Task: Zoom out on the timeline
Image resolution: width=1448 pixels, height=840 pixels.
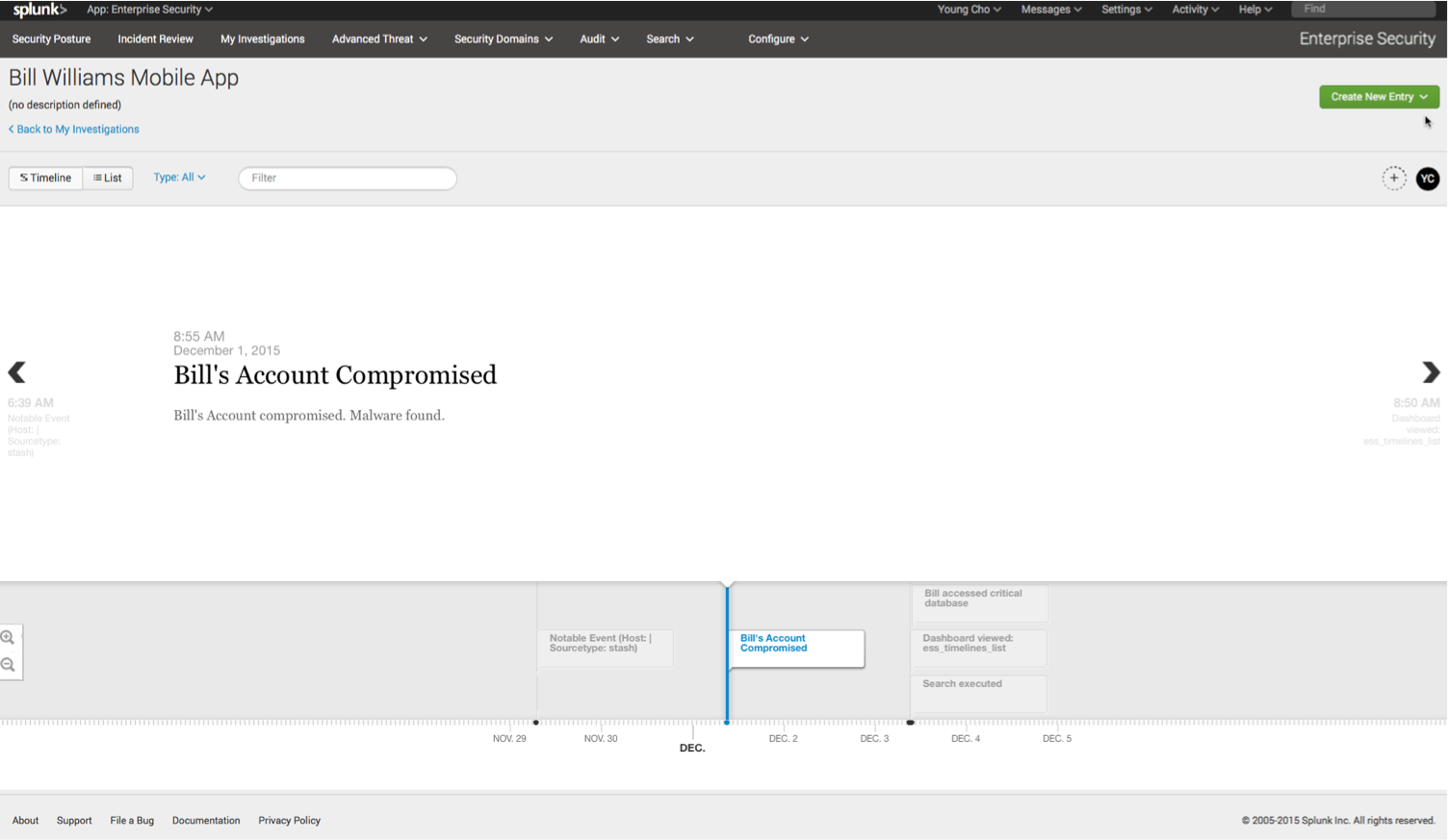Action: 8,665
